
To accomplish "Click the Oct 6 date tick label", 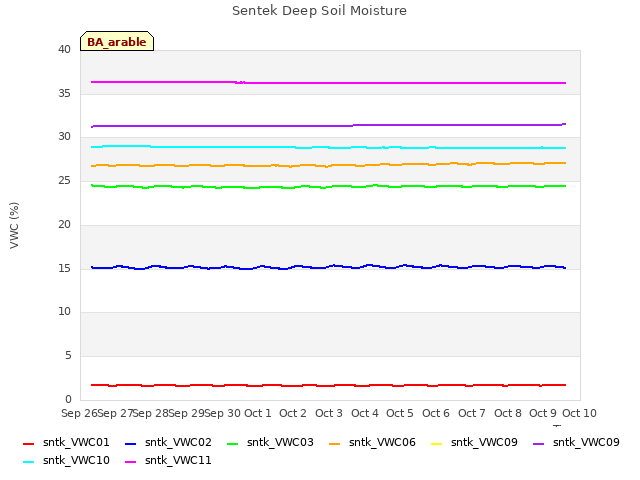I will coord(436,413).
